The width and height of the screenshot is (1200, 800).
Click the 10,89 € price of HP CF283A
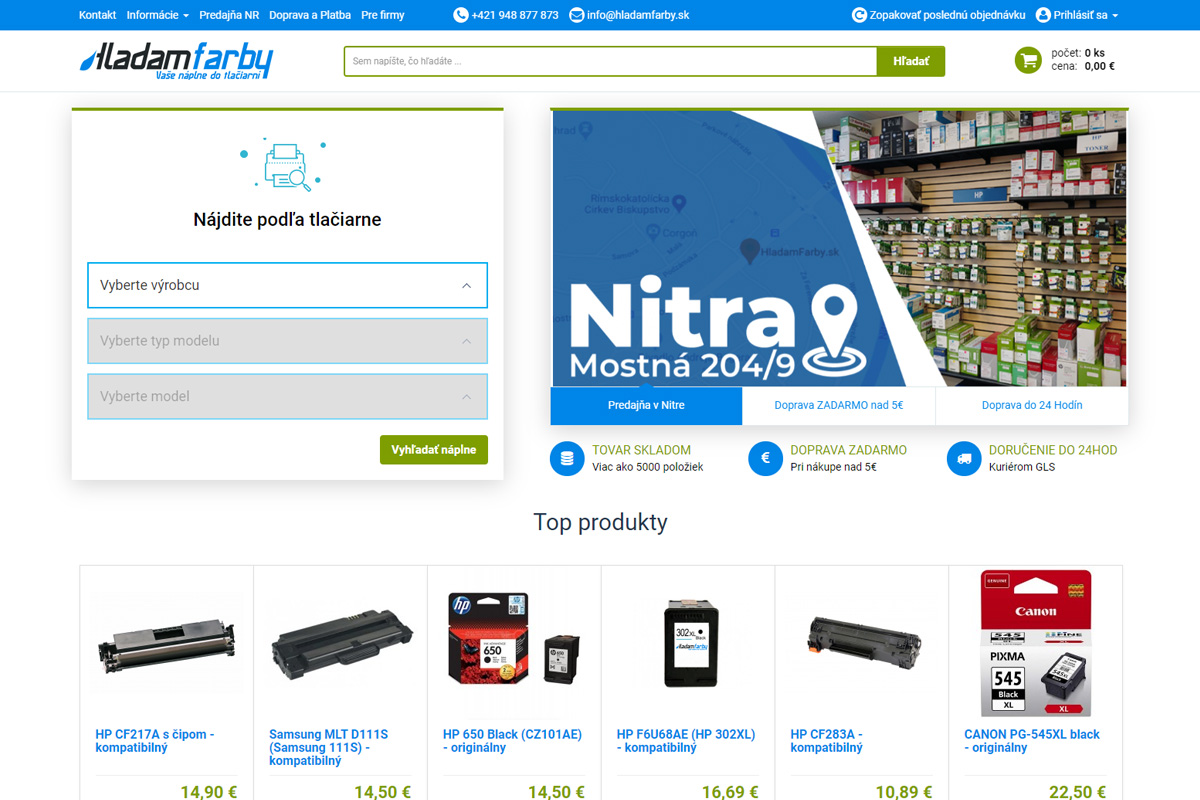click(904, 792)
